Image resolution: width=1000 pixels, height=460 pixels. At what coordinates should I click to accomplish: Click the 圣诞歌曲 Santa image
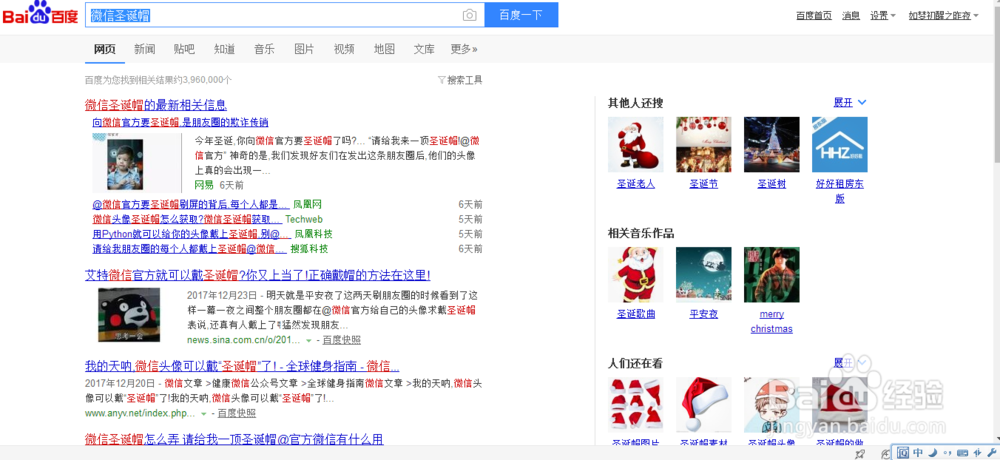coord(635,274)
